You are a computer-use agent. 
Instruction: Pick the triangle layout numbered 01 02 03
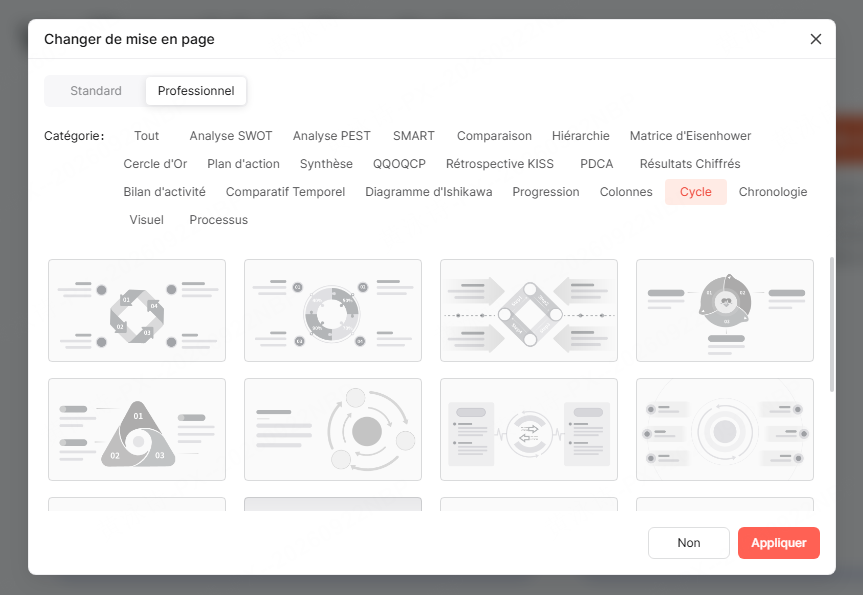(x=137, y=429)
